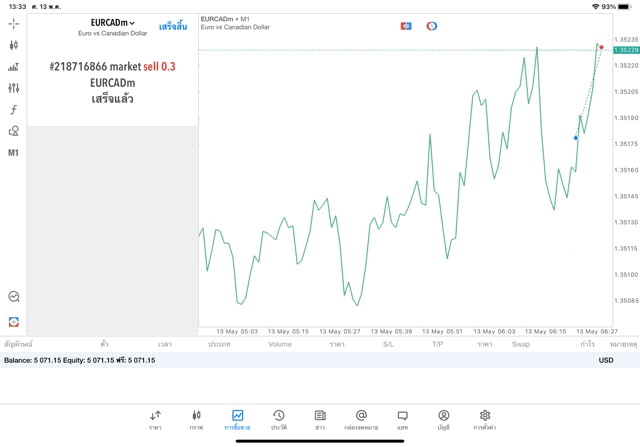Open the indicators list icon
The height and width of the screenshot is (447, 640).
13,67
